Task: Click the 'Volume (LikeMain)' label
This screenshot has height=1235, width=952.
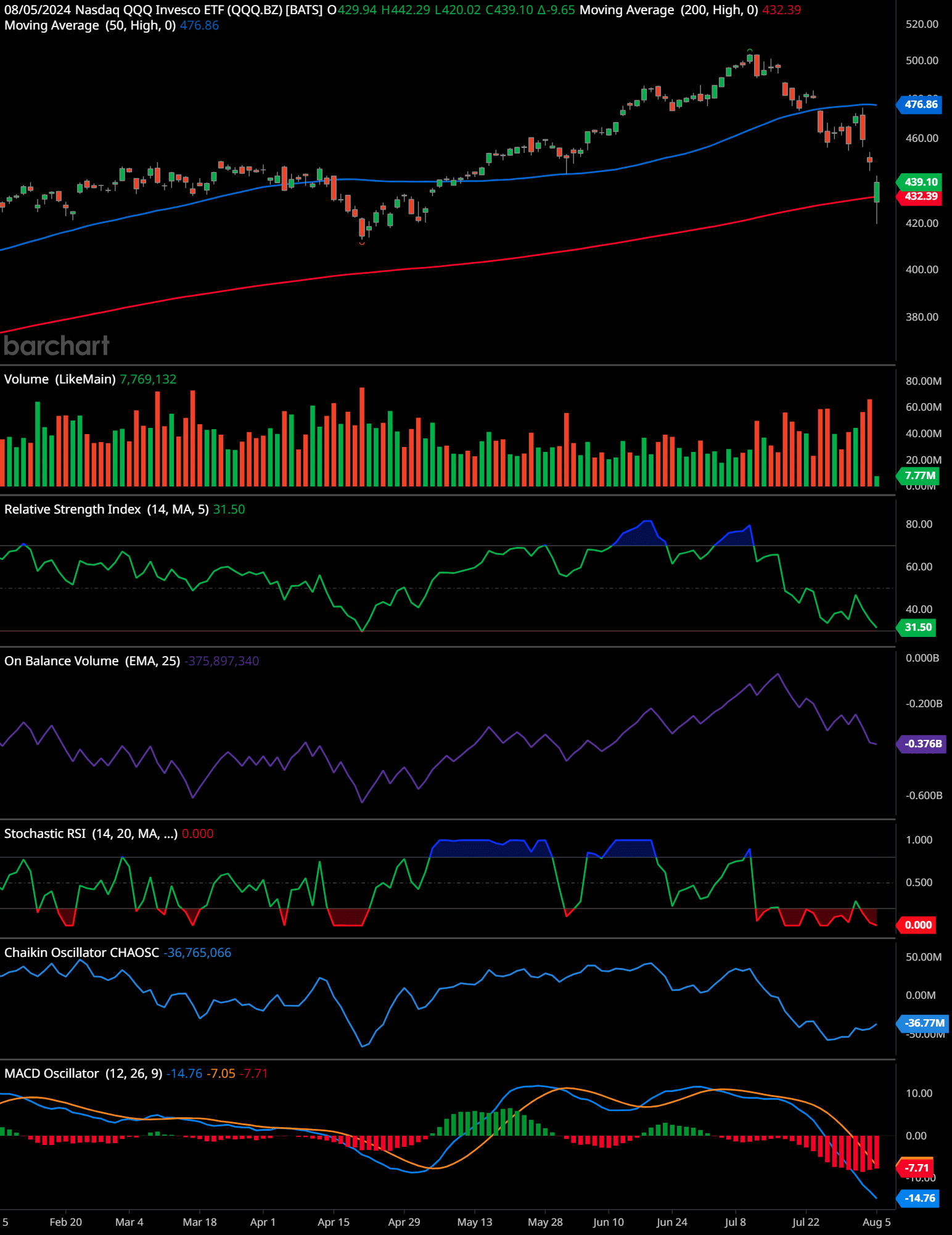Action: [x=60, y=379]
